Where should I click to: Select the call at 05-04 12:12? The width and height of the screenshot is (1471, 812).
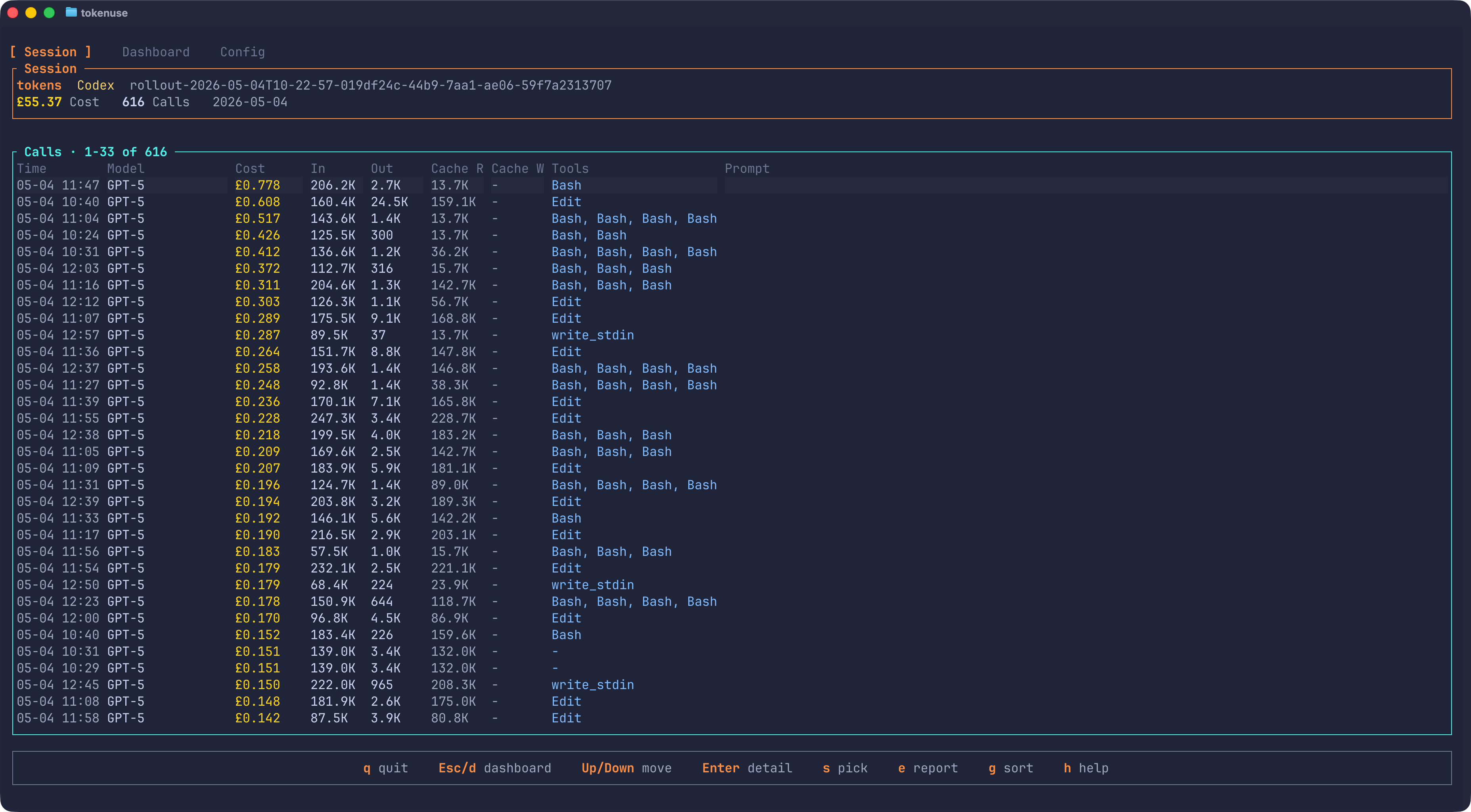(732, 301)
